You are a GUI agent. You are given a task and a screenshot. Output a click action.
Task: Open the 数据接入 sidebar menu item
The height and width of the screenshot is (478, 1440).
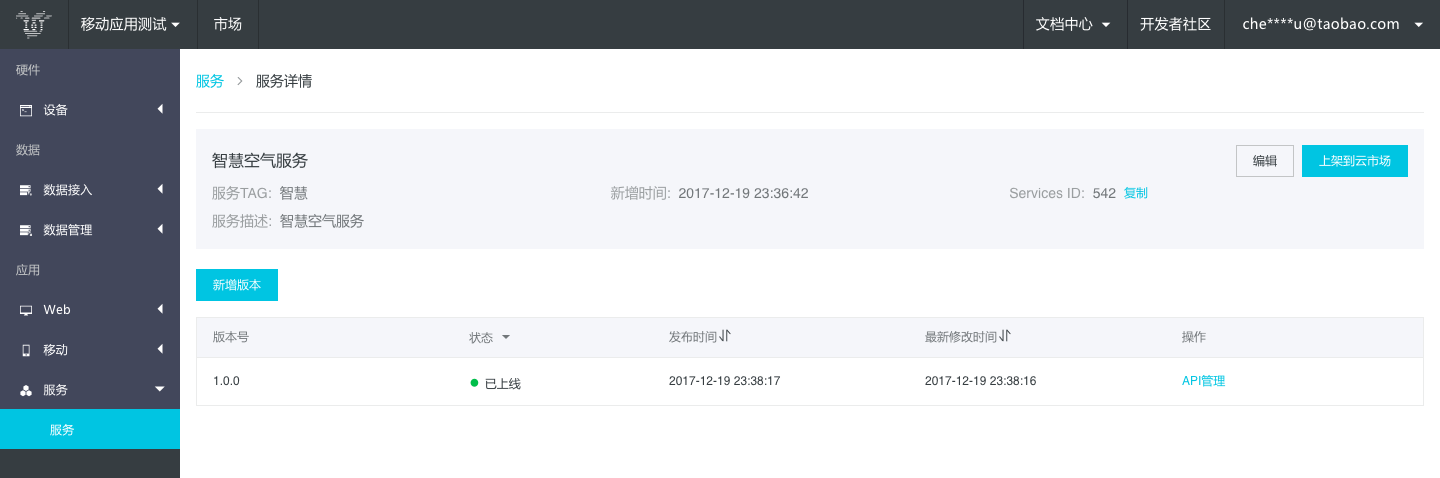coord(90,189)
